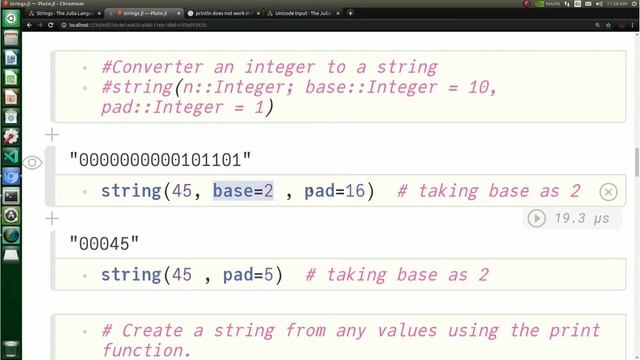Open the Chromium three-dot menu
This screenshot has height=360, width=640.
632,25
